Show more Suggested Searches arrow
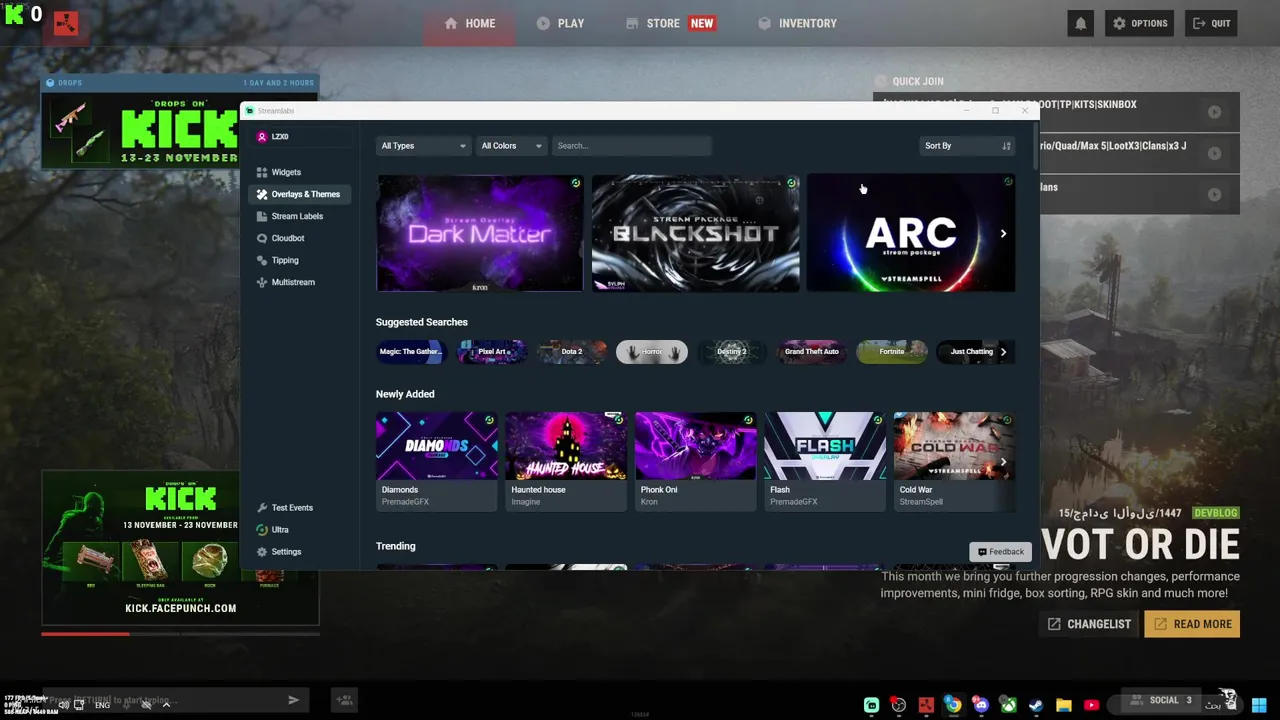 pos(1003,352)
